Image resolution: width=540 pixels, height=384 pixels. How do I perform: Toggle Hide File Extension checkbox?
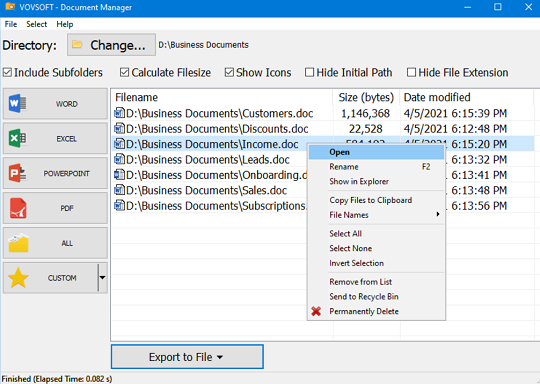[x=411, y=73]
